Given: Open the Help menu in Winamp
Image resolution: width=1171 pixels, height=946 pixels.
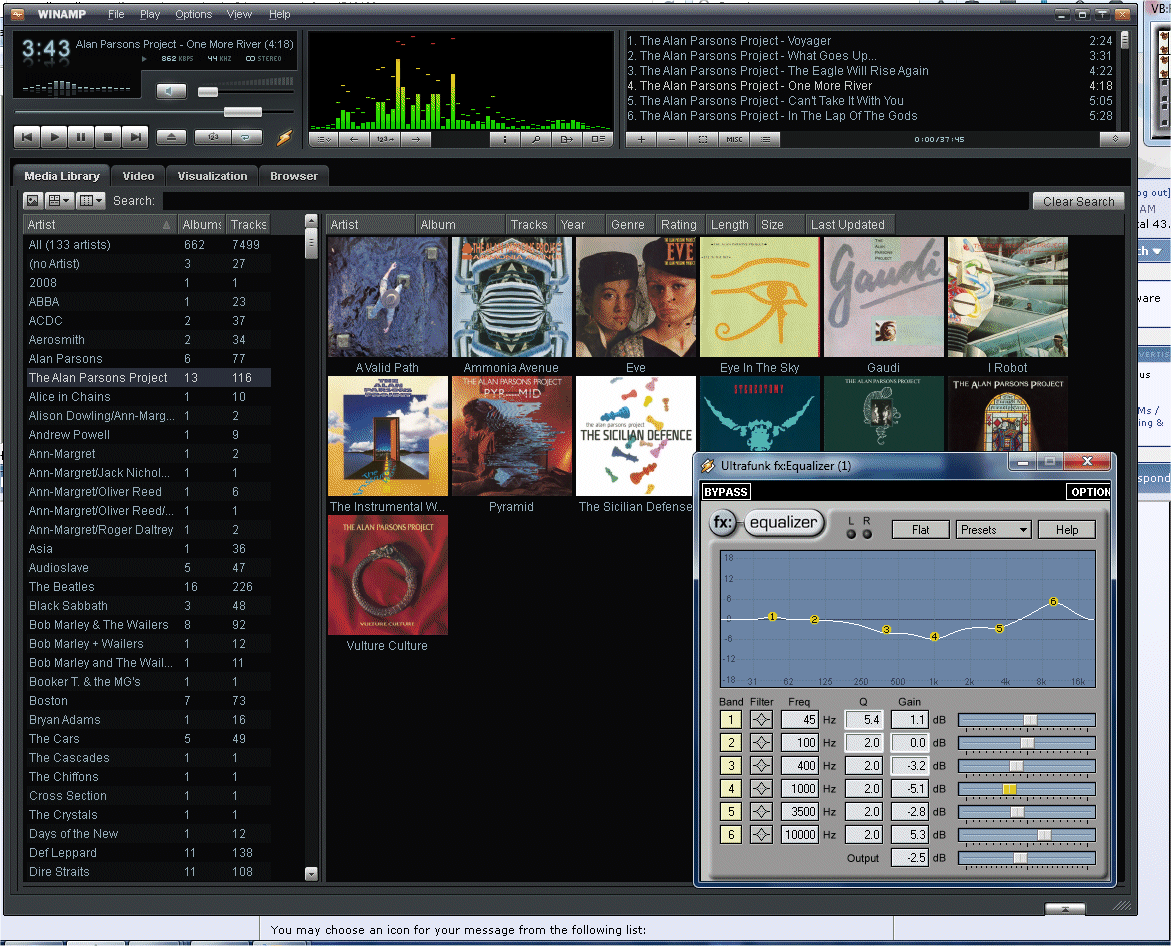Looking at the screenshot, I should coord(279,14).
